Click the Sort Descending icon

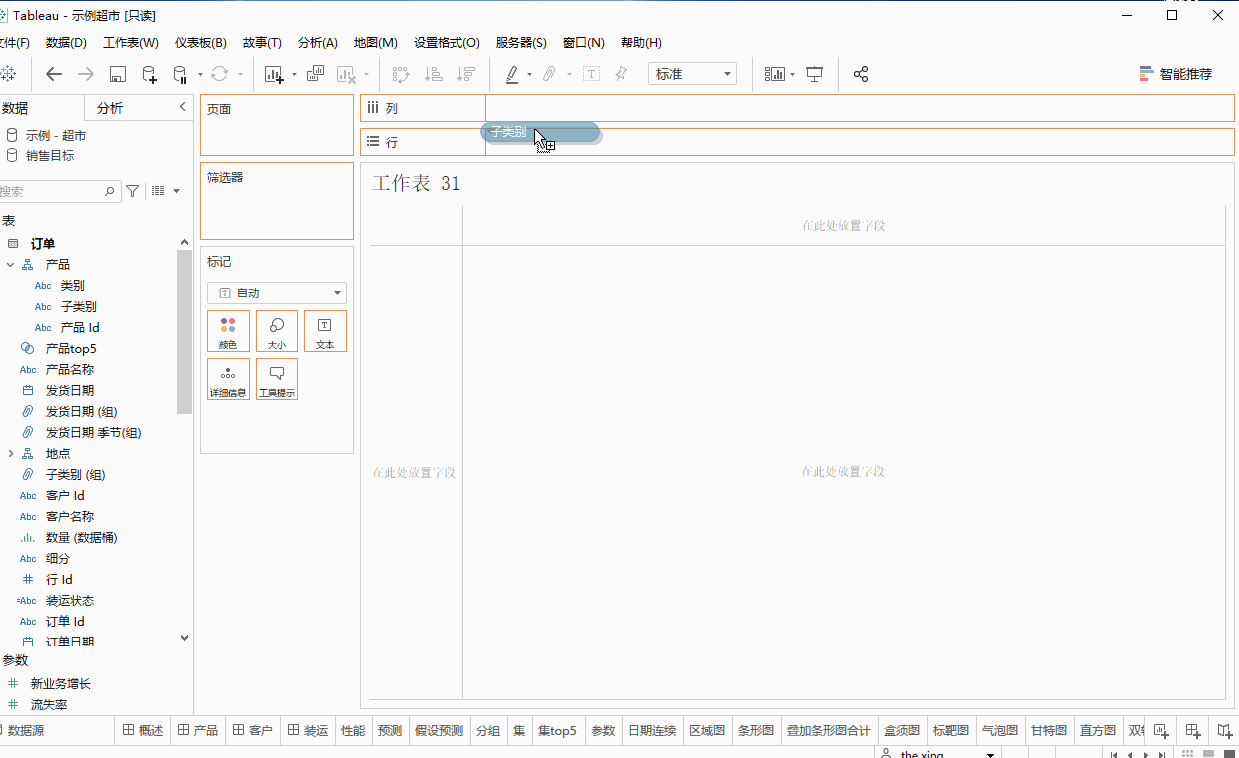coord(464,74)
